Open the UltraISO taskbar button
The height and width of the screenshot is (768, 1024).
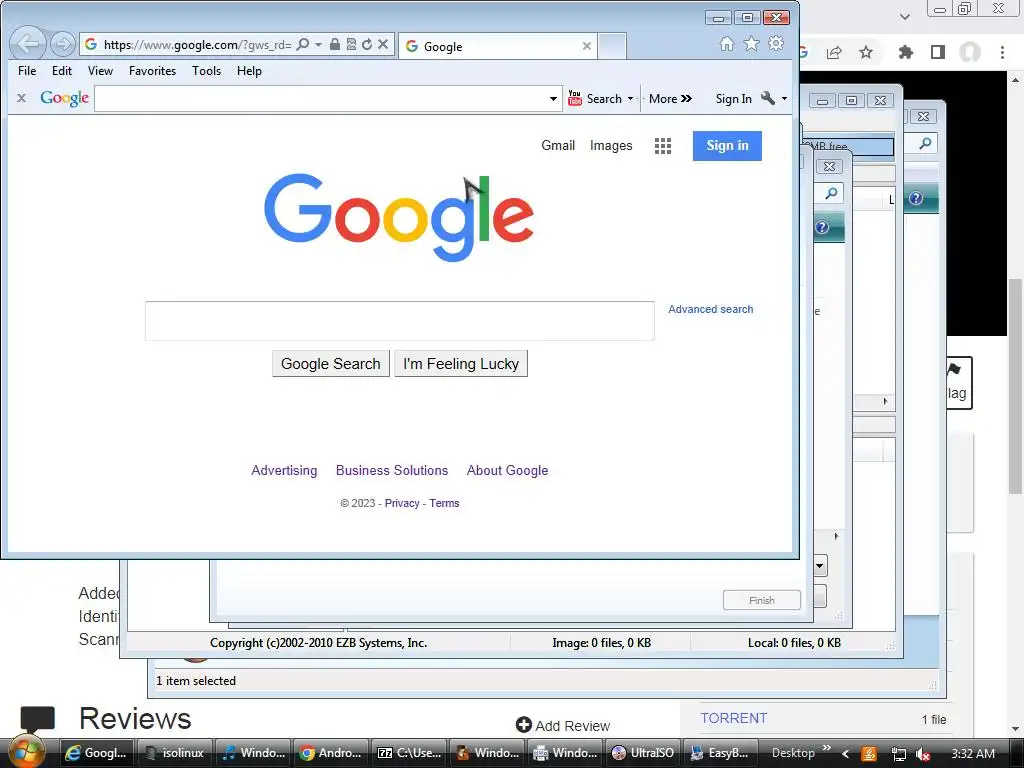click(x=643, y=753)
